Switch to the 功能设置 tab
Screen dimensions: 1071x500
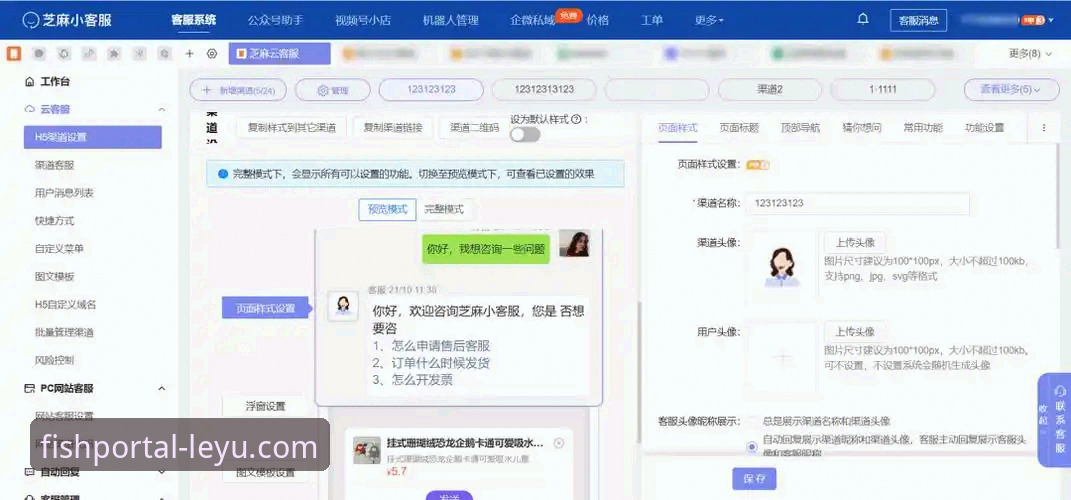pos(984,128)
